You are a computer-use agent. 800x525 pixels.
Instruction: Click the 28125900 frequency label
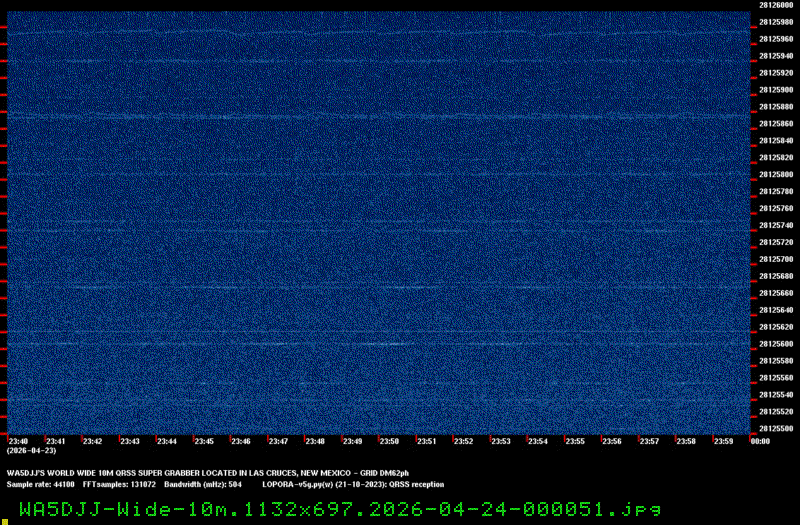(776, 90)
